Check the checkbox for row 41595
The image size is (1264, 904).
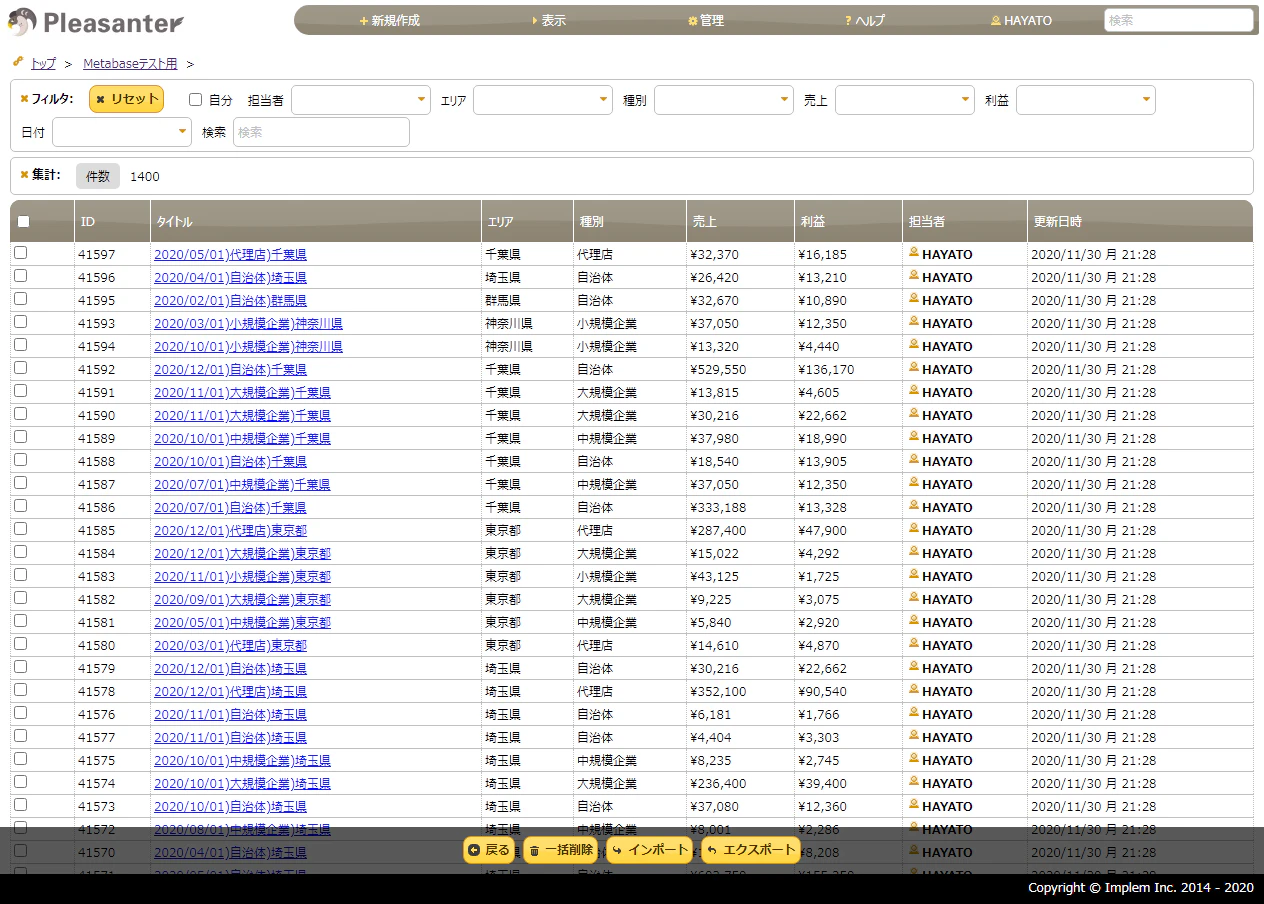tap(20, 299)
